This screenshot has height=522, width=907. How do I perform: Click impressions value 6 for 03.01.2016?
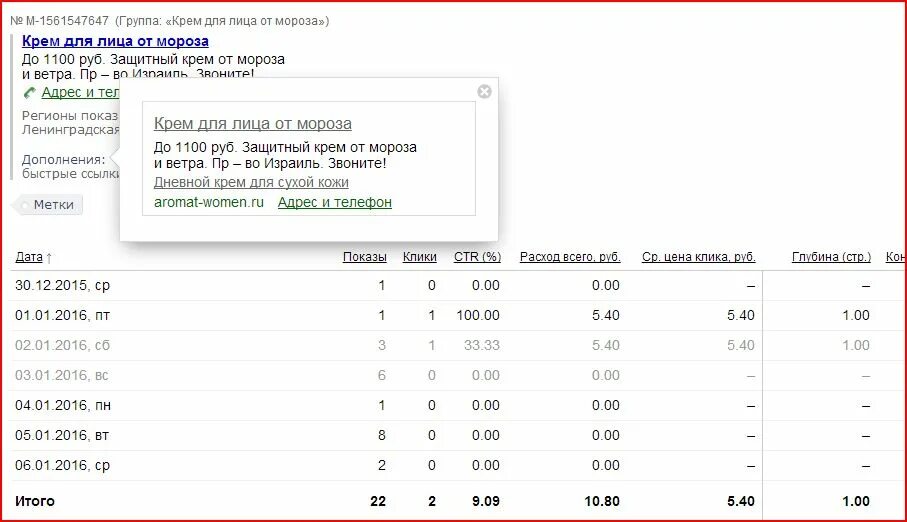pyautogui.click(x=382, y=376)
